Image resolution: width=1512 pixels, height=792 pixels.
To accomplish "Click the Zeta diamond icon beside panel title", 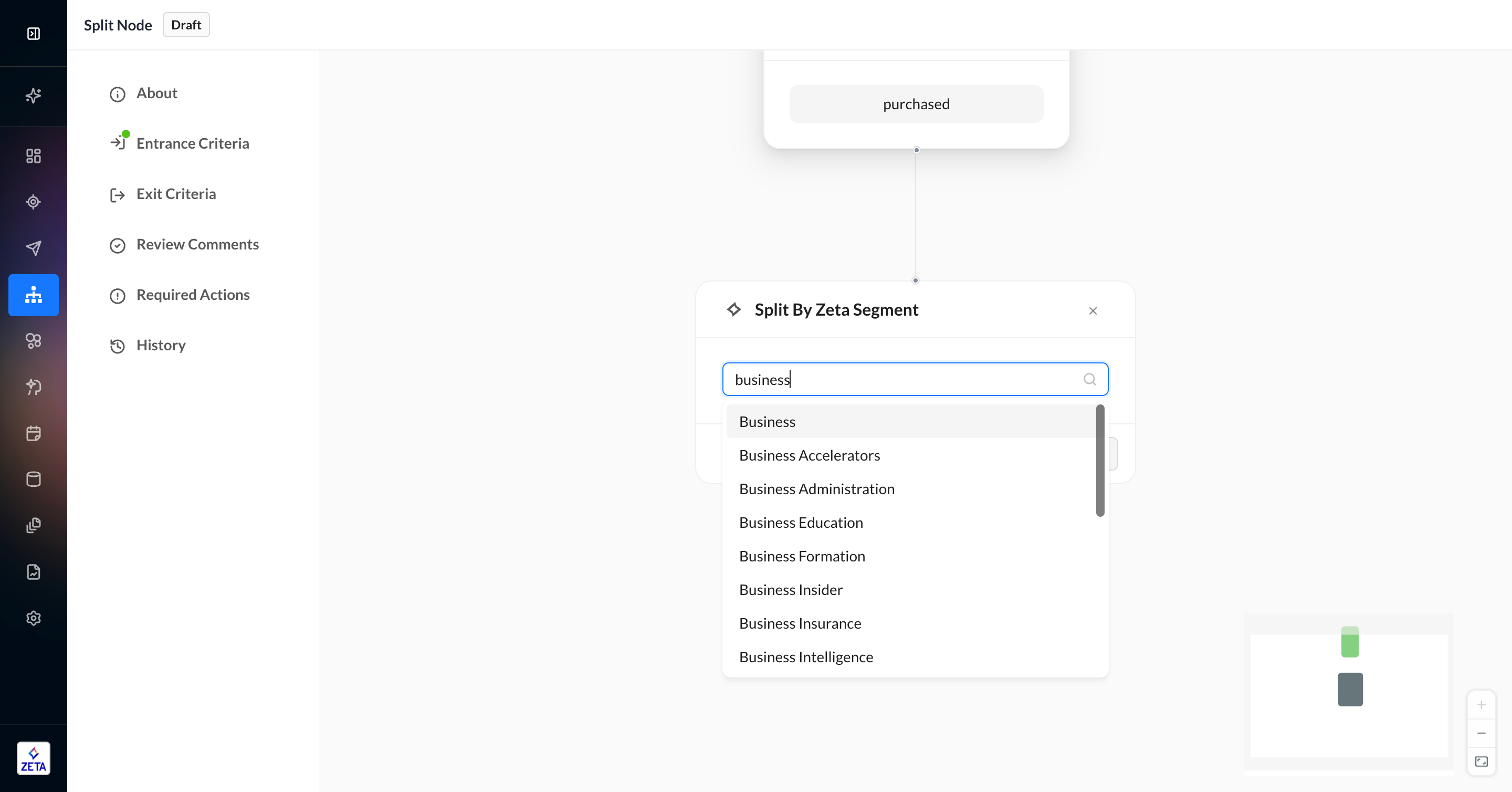I will (734, 309).
